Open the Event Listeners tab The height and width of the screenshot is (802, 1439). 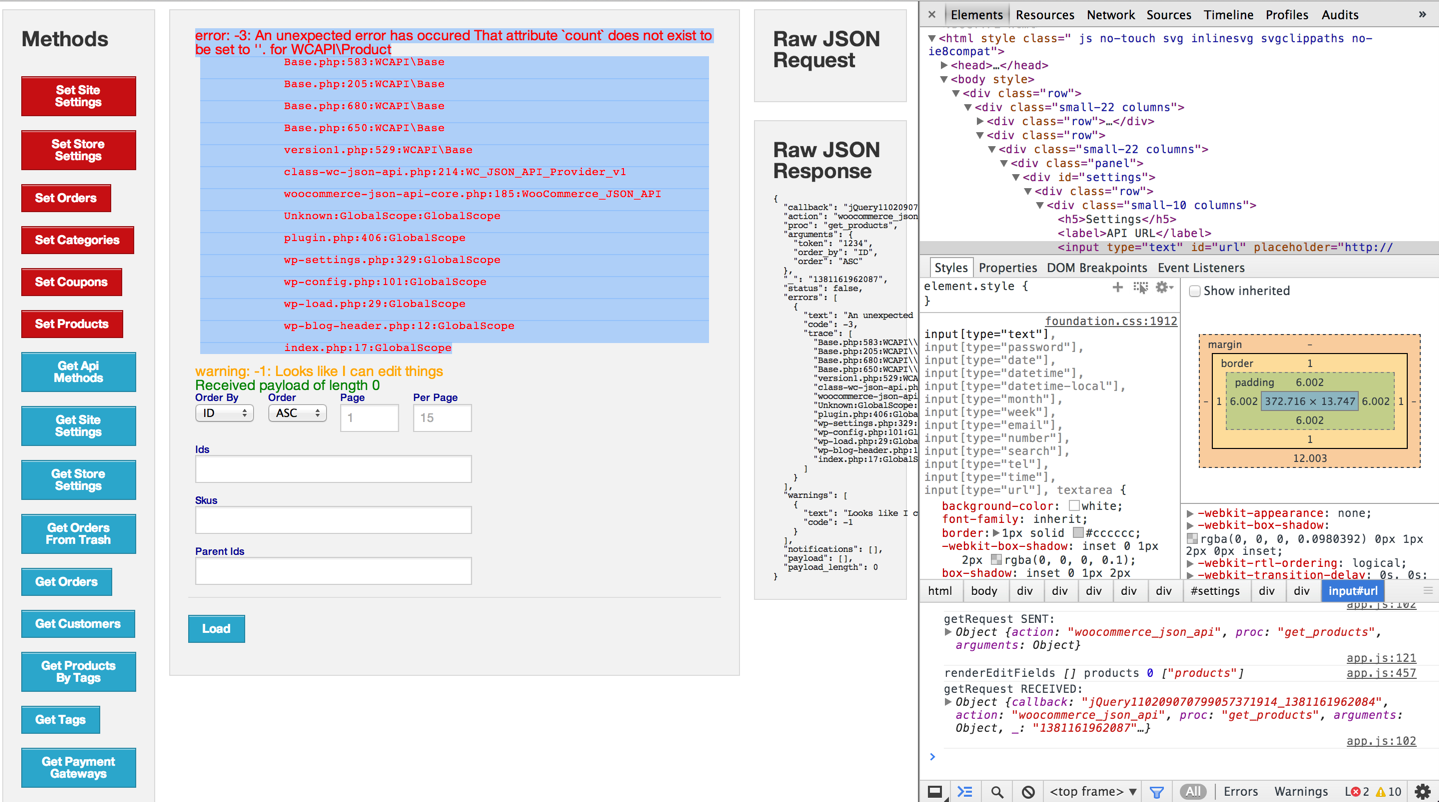click(x=1201, y=268)
